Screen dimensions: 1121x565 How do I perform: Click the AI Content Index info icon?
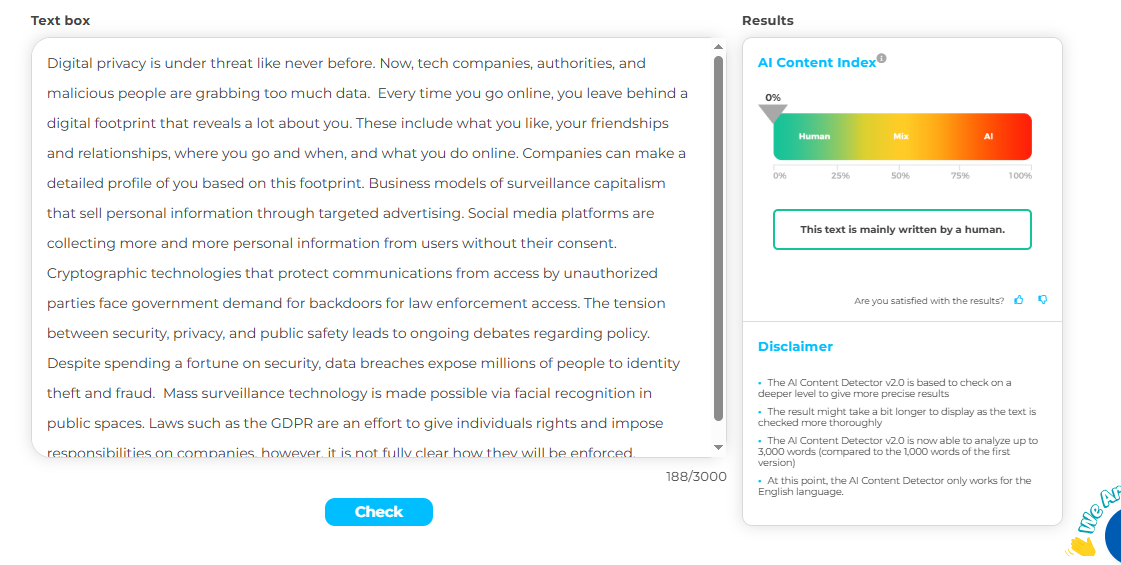[881, 59]
